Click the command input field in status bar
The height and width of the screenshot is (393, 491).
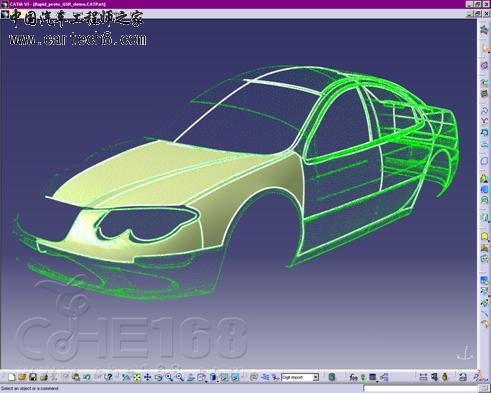(421, 388)
